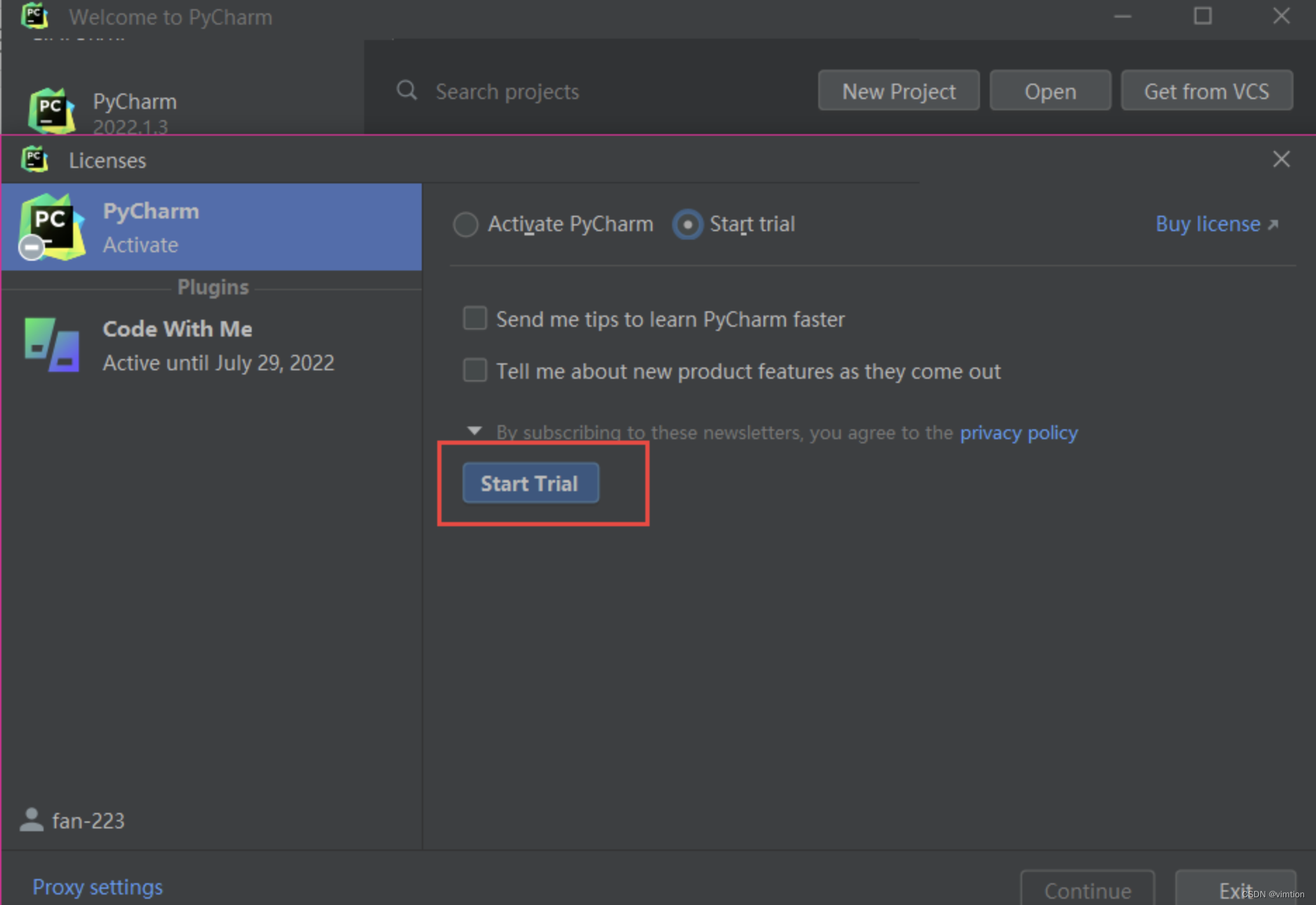Click the Continue button

(x=1088, y=889)
